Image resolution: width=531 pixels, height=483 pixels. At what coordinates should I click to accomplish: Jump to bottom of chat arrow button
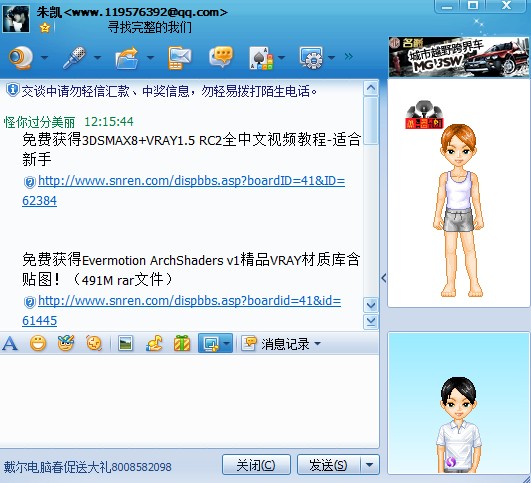click(371, 321)
